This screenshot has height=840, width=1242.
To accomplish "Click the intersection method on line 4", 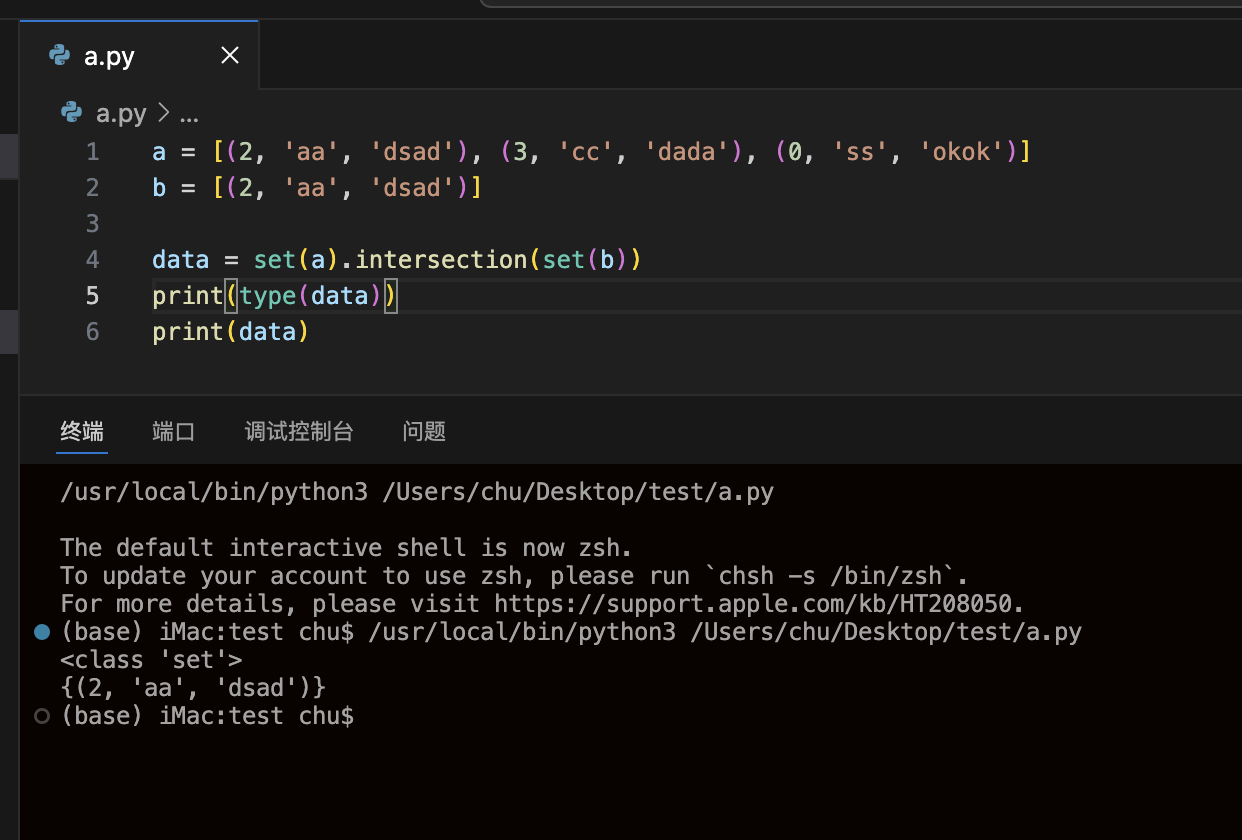I will coord(441,260).
